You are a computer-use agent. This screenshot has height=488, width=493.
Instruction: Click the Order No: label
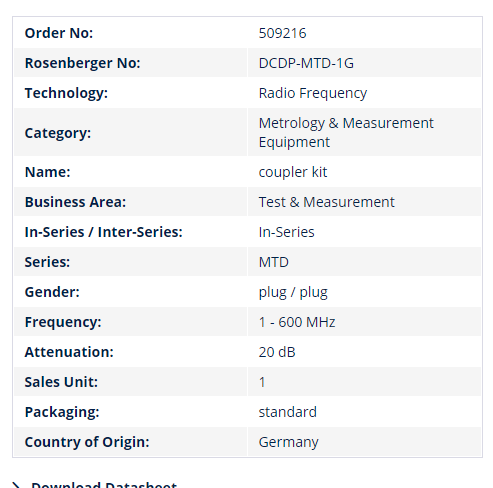59,33
